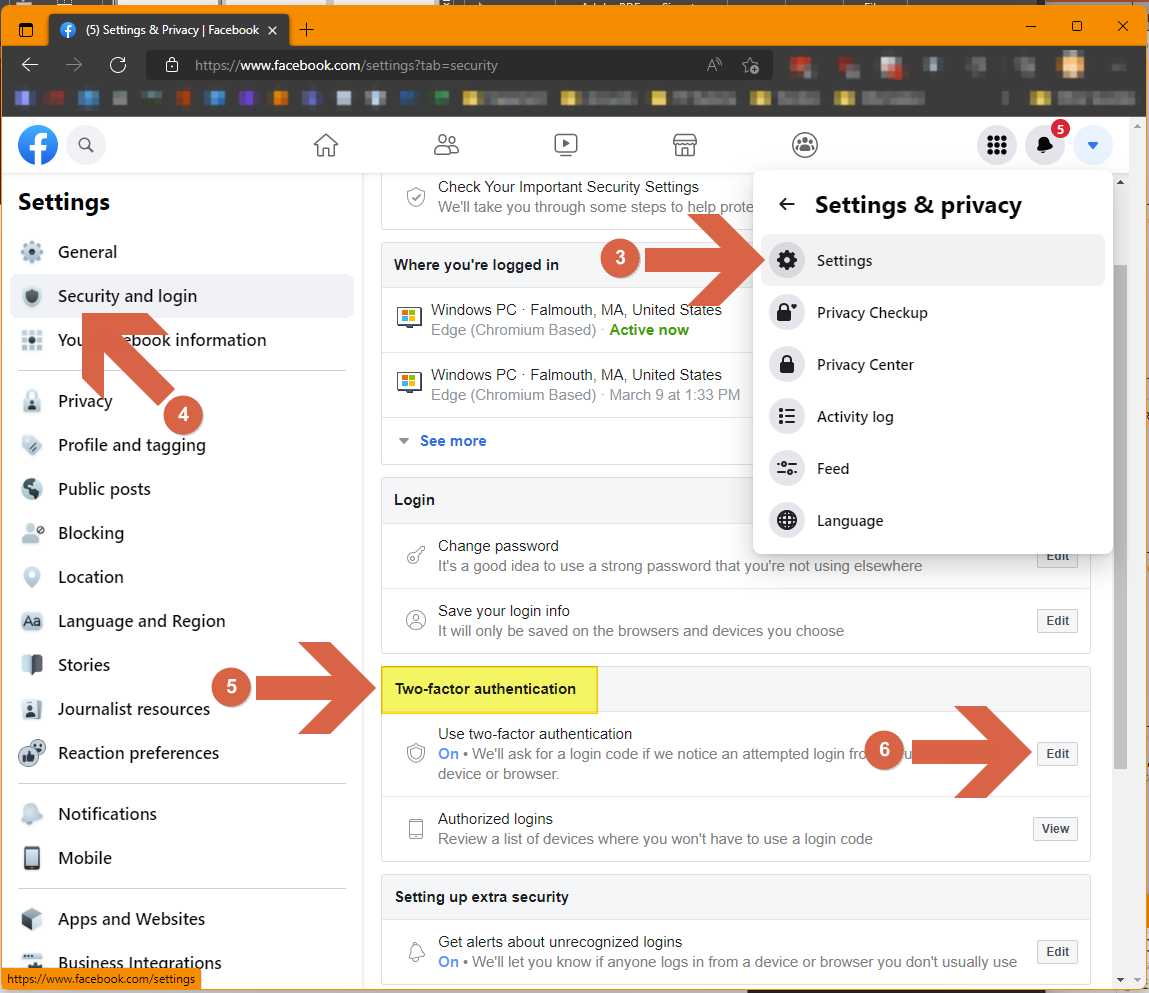Open the Marketplace storefront icon
Image resolution: width=1149 pixels, height=993 pixels.
684,145
